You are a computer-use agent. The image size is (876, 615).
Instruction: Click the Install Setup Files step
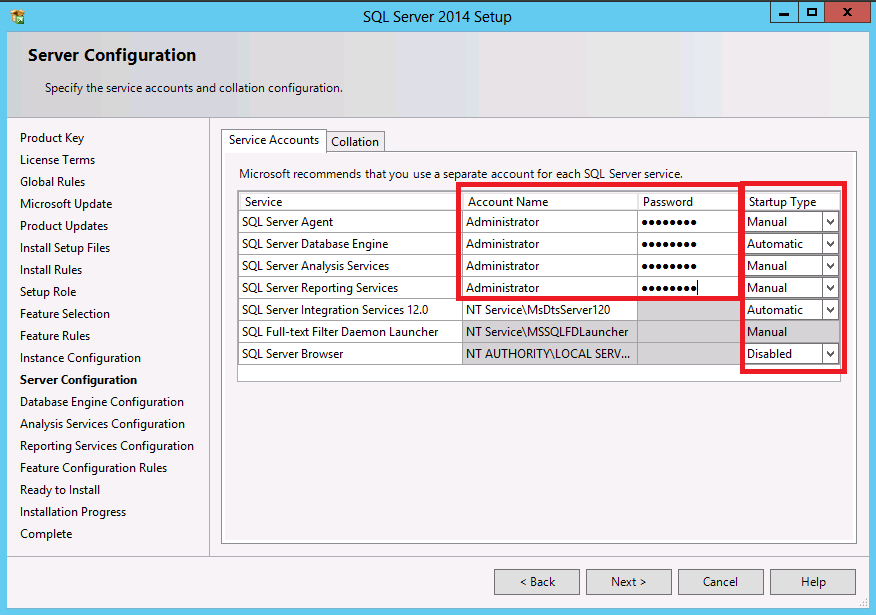pos(65,248)
